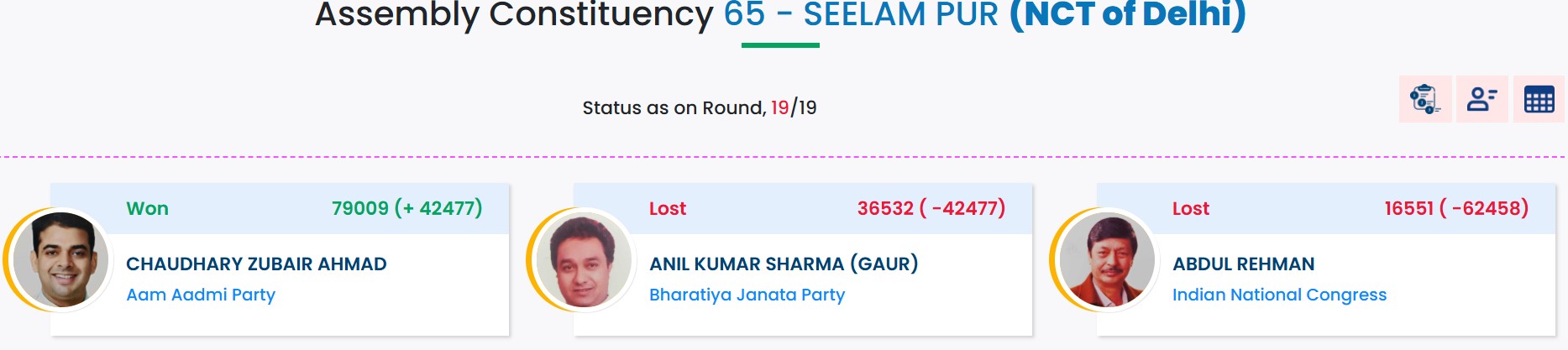Click the Indian National Congress label
1568x350 pixels.
(1279, 295)
